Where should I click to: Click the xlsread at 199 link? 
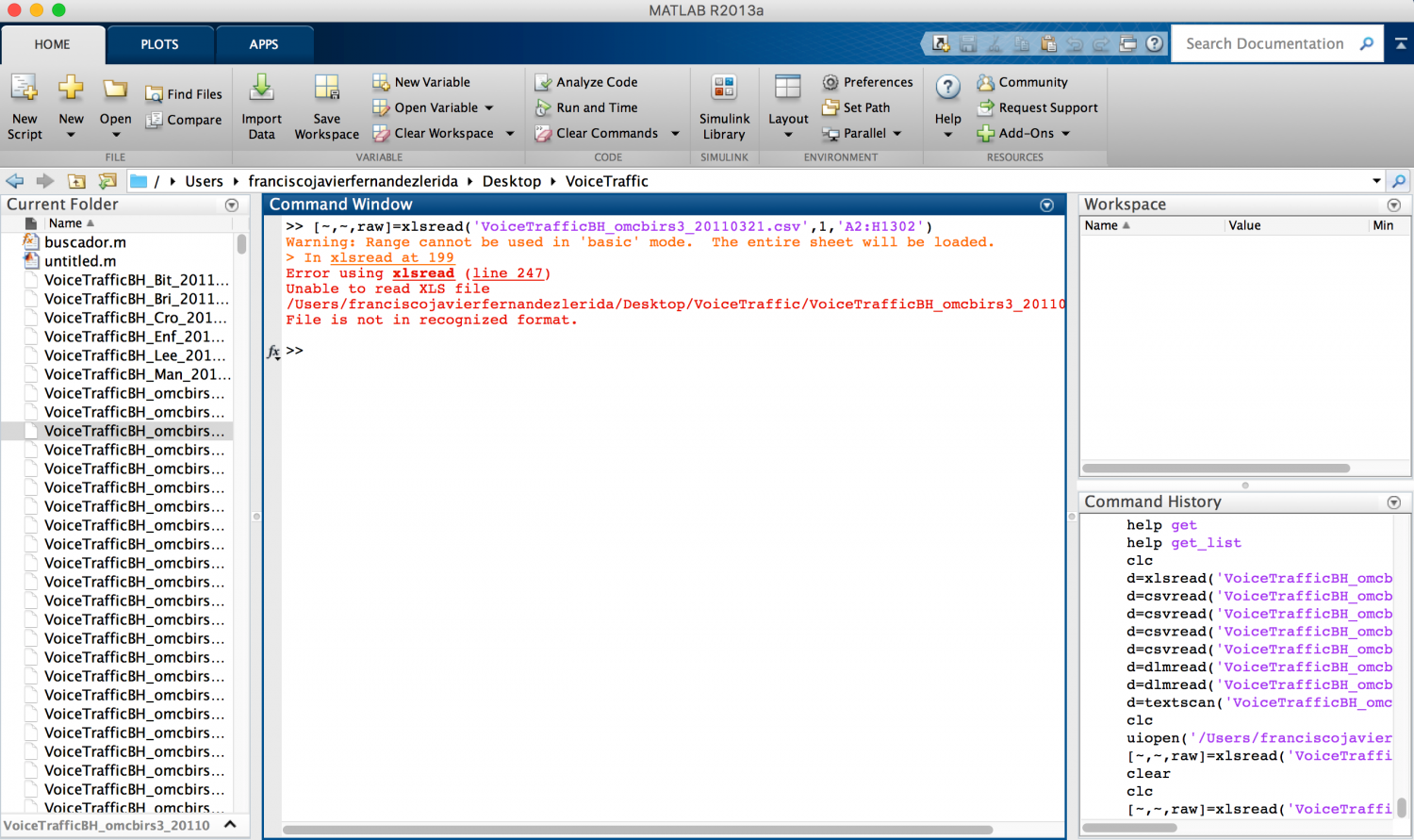coord(392,257)
